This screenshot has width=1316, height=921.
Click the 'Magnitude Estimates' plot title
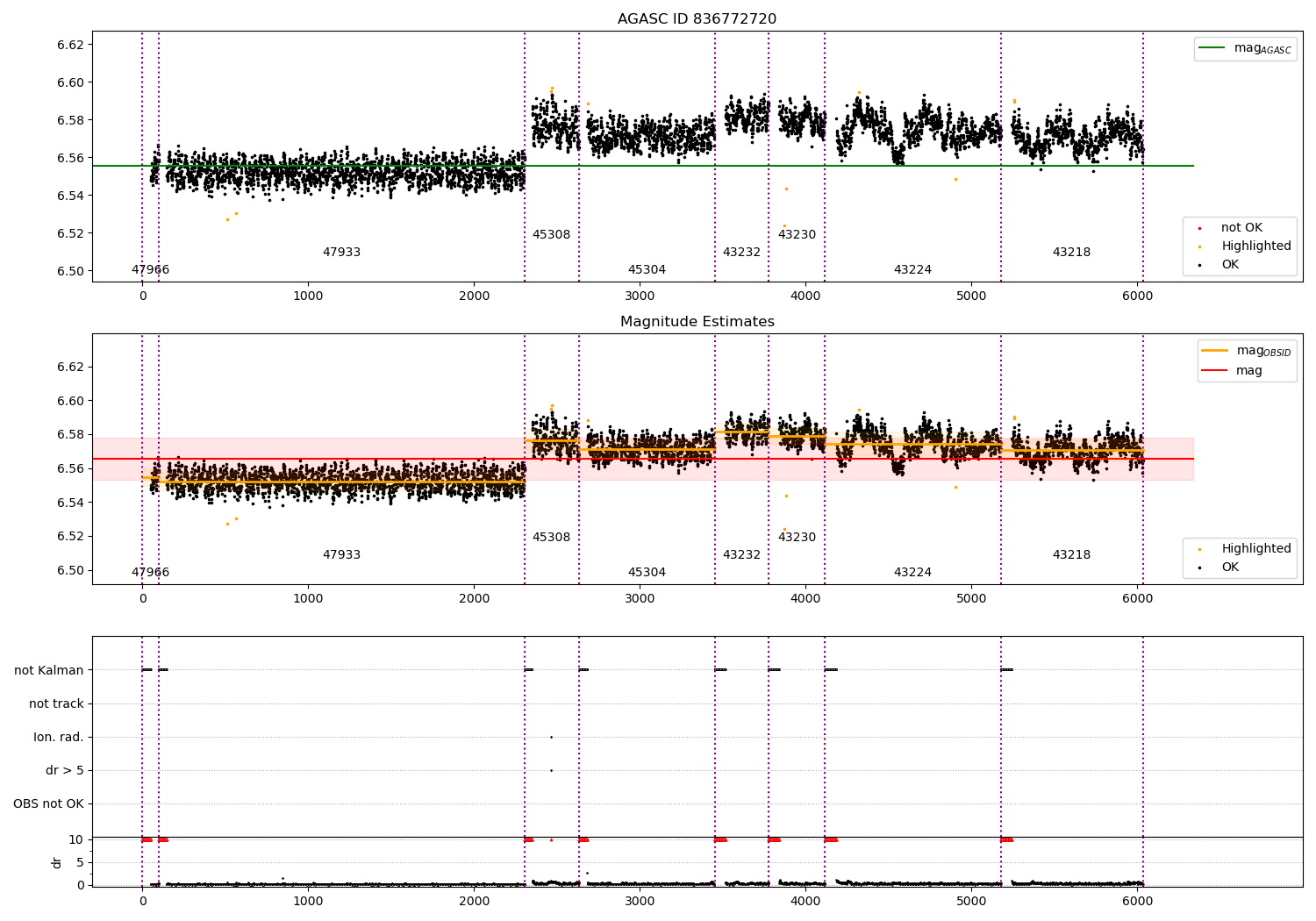click(x=697, y=322)
